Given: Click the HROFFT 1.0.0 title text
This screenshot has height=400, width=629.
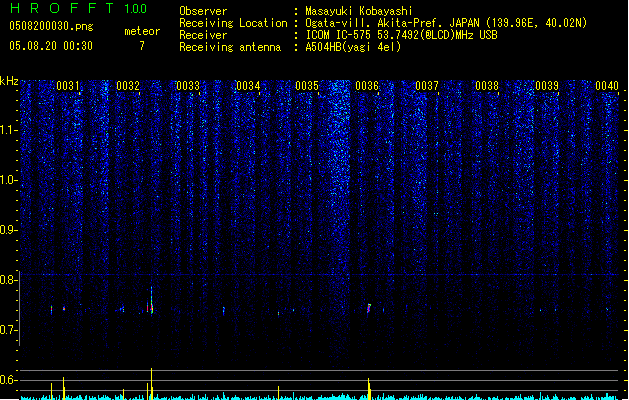Looking at the screenshot, I should [79, 8].
